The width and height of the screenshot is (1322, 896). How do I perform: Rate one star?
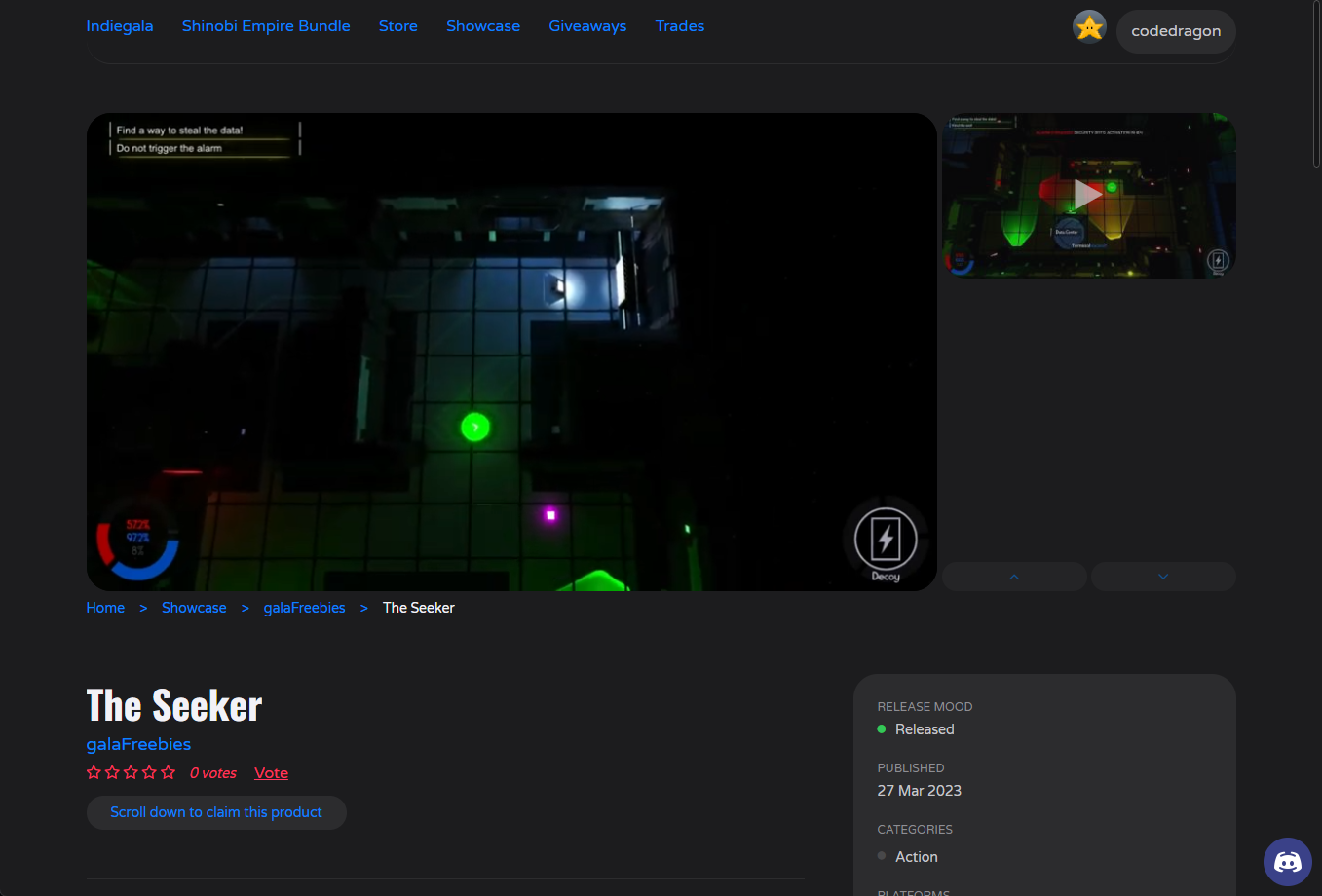pyautogui.click(x=94, y=772)
